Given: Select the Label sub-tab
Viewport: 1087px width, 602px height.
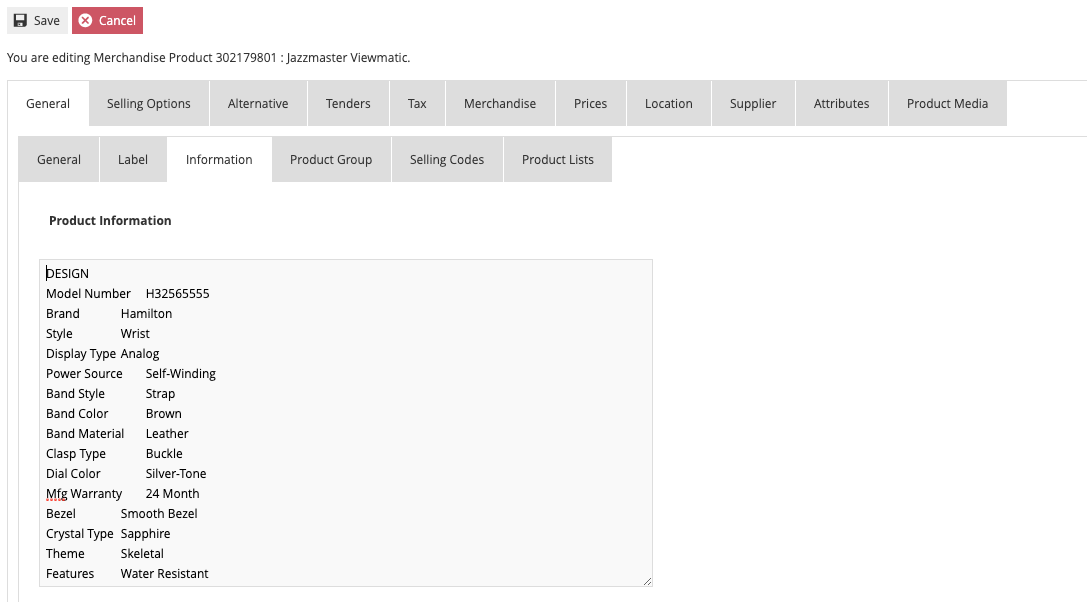Looking at the screenshot, I should (133, 159).
